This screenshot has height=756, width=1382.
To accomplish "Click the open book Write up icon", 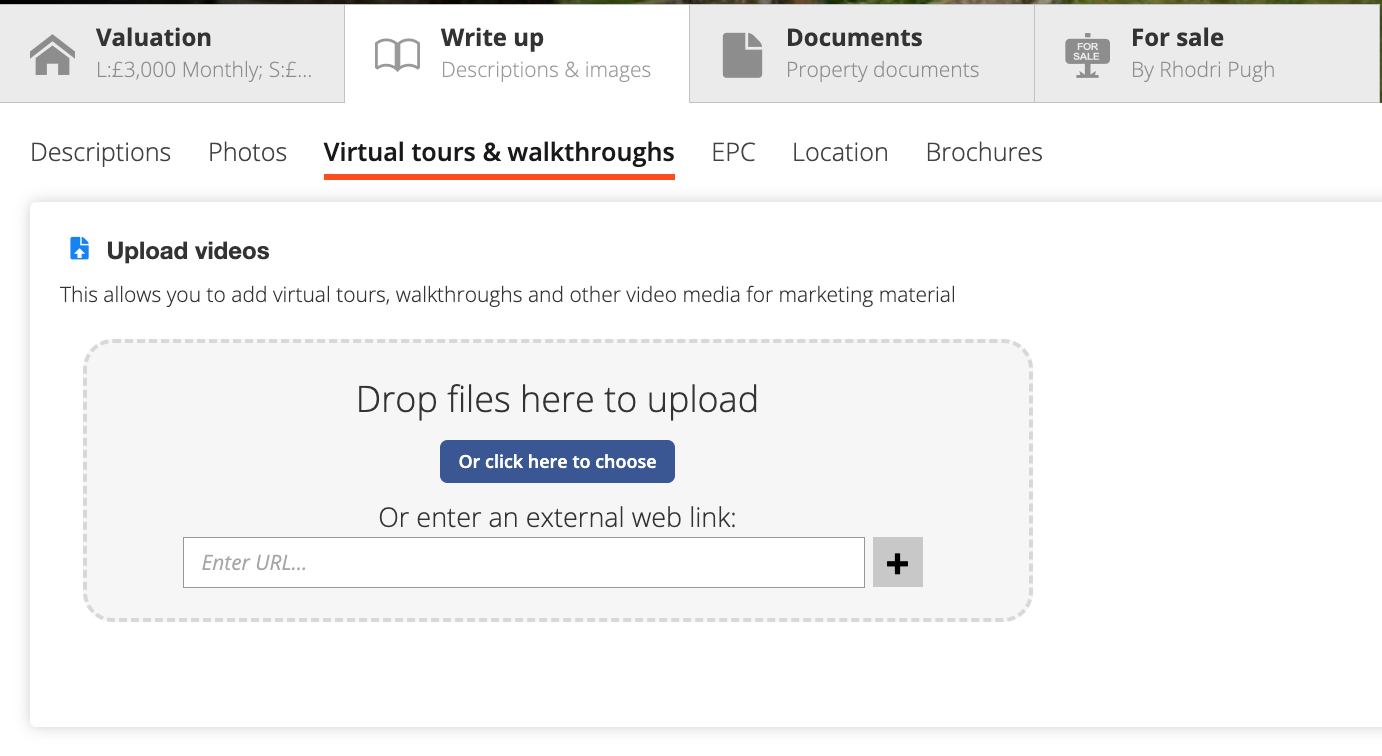I will 397,55.
